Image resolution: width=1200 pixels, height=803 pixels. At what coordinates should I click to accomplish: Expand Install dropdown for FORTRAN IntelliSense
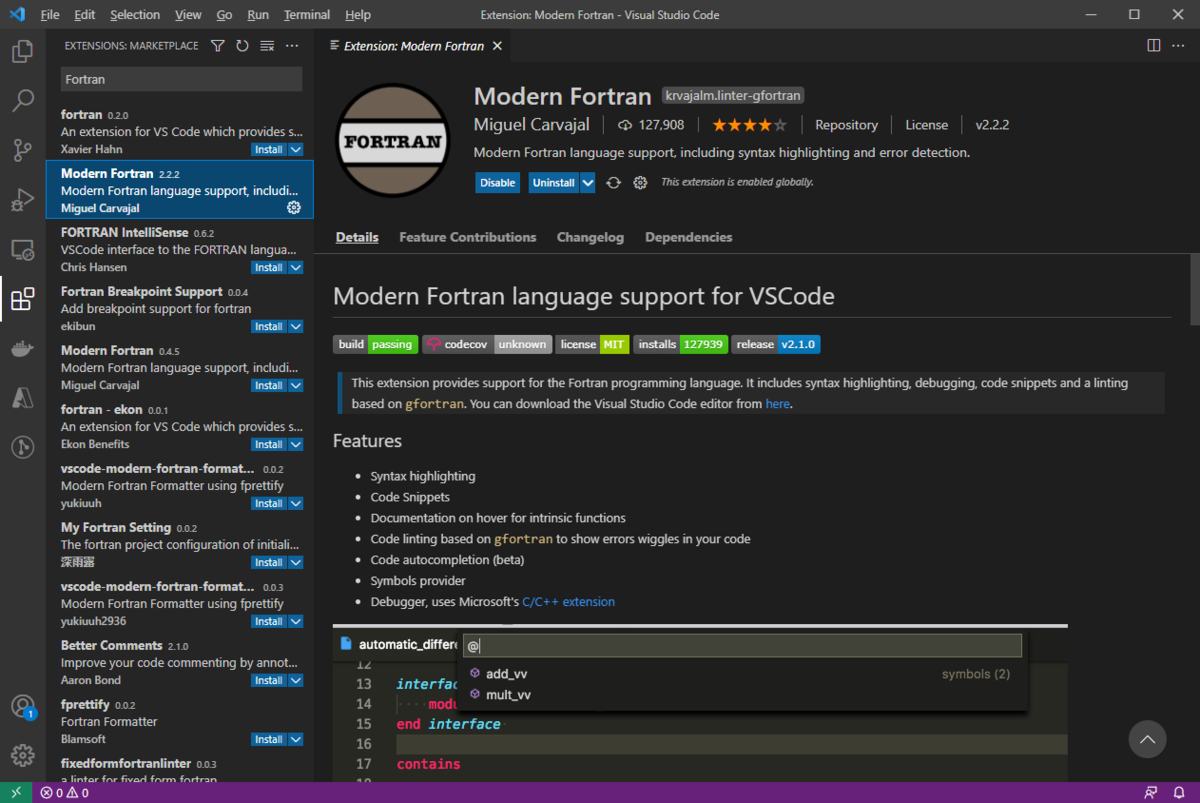(296, 268)
